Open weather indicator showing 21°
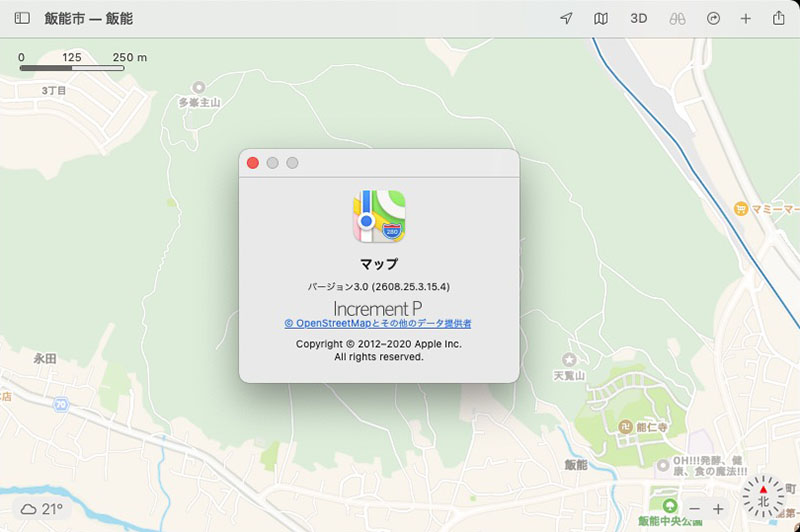Image resolution: width=800 pixels, height=532 pixels. pyautogui.click(x=42, y=509)
